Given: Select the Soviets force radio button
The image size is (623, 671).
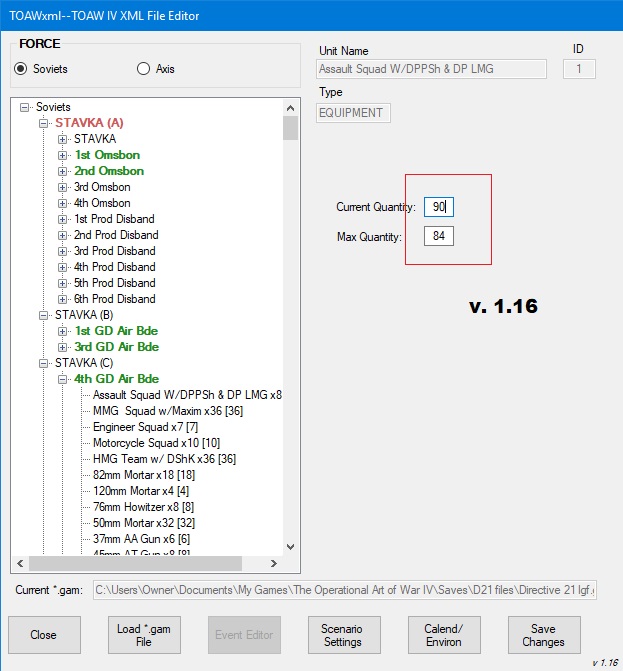Looking at the screenshot, I should pyautogui.click(x=21, y=68).
